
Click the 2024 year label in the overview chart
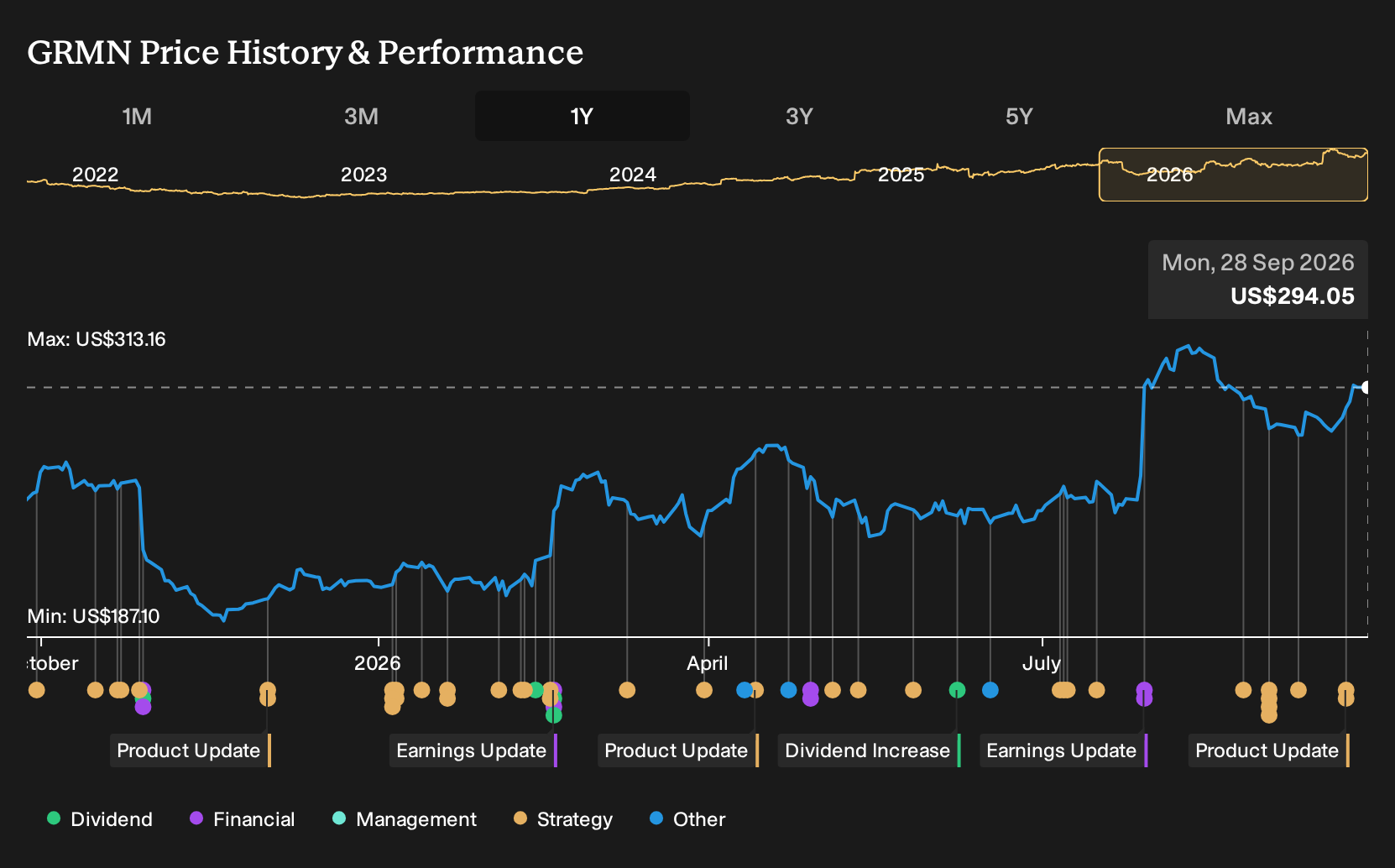(x=633, y=175)
